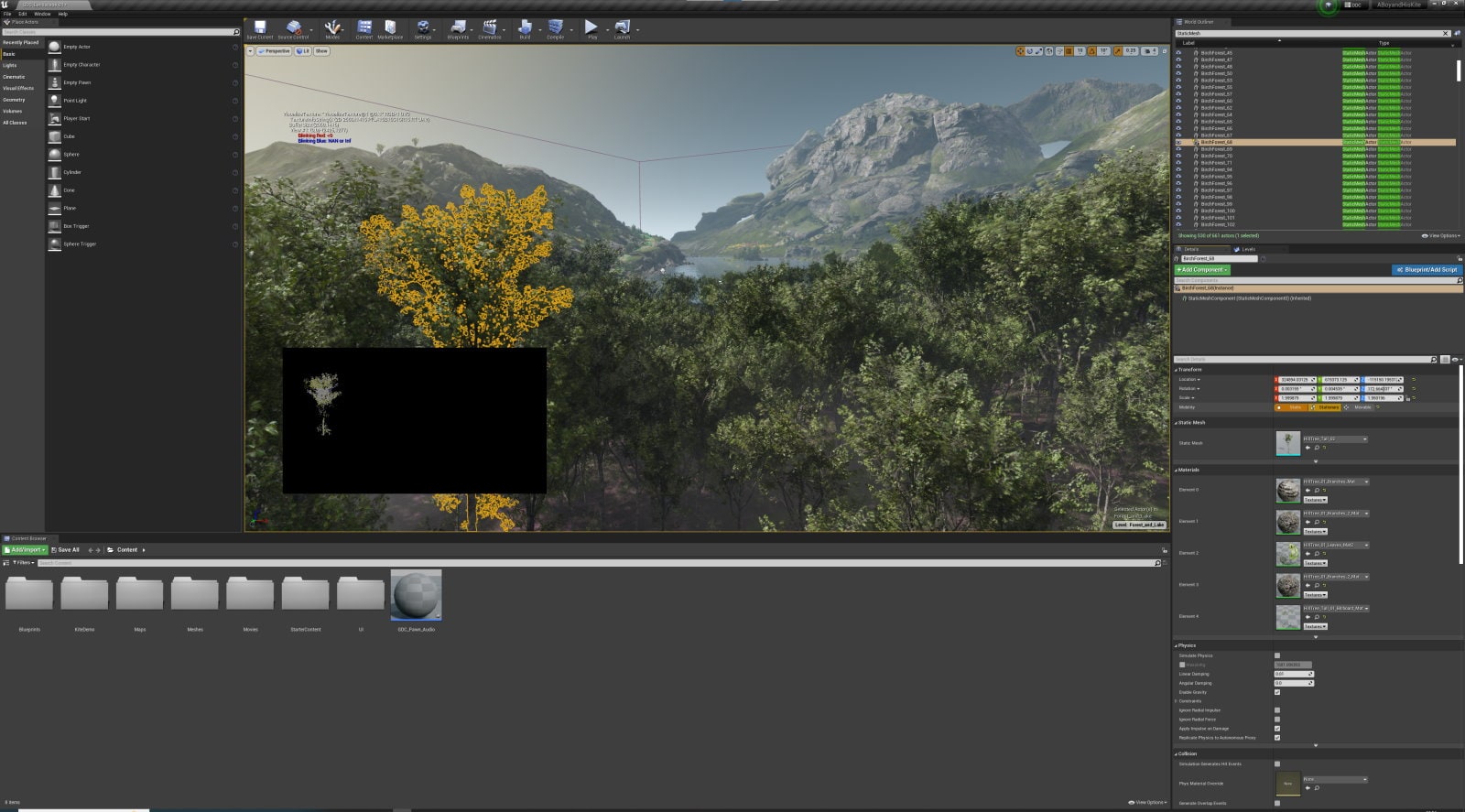This screenshot has width=1465, height=812.
Task: Open the Marketplace from the toolbar
Action: coord(390,29)
